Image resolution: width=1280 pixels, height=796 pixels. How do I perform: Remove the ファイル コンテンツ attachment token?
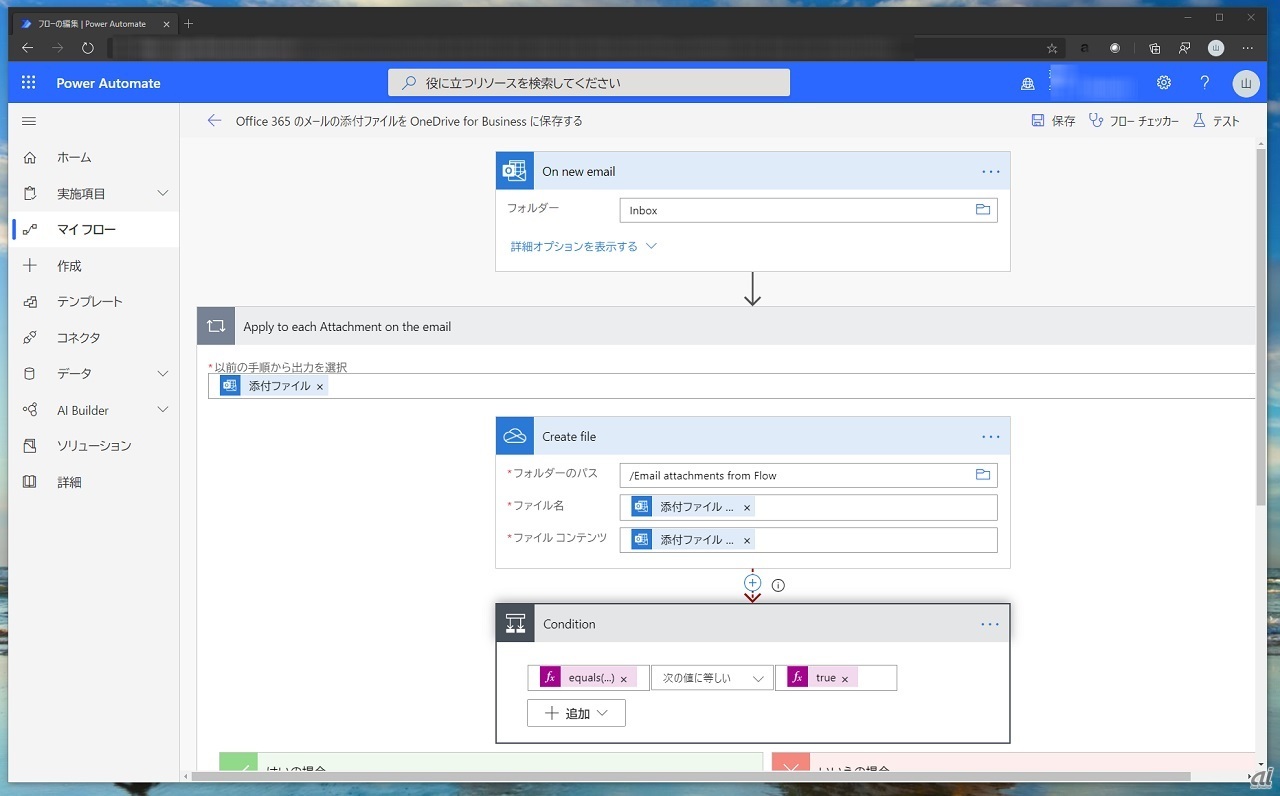[747, 540]
